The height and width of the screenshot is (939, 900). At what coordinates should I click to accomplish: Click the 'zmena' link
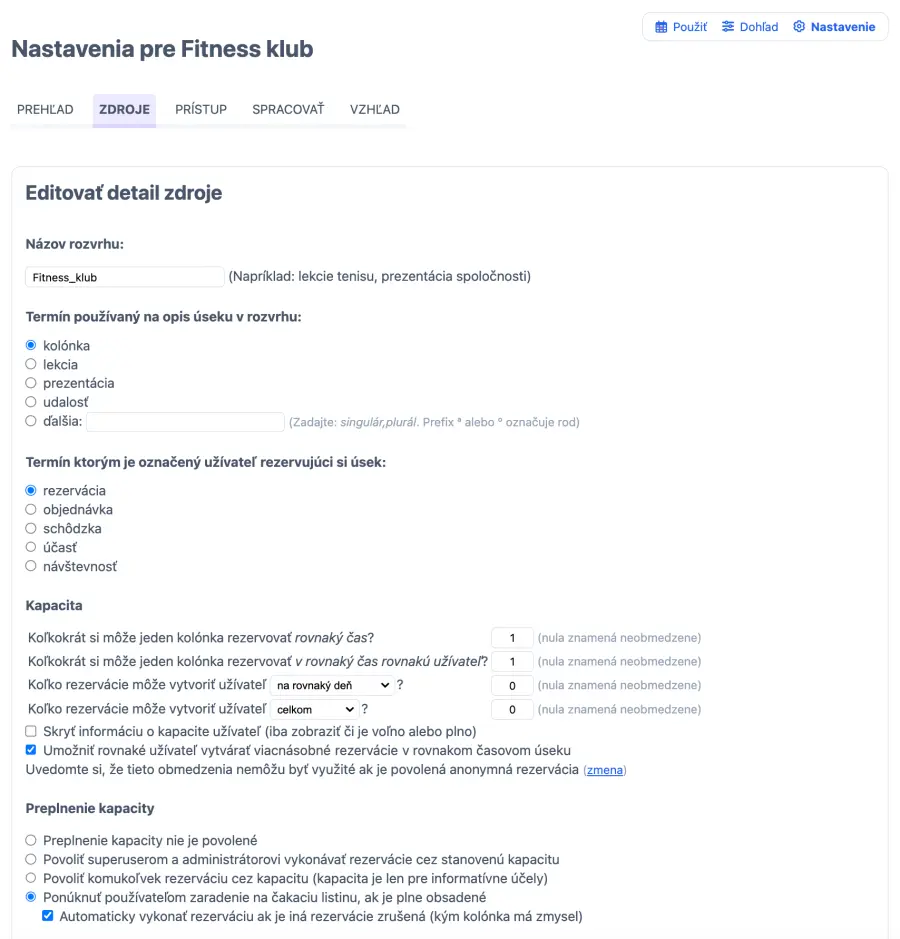(x=604, y=770)
